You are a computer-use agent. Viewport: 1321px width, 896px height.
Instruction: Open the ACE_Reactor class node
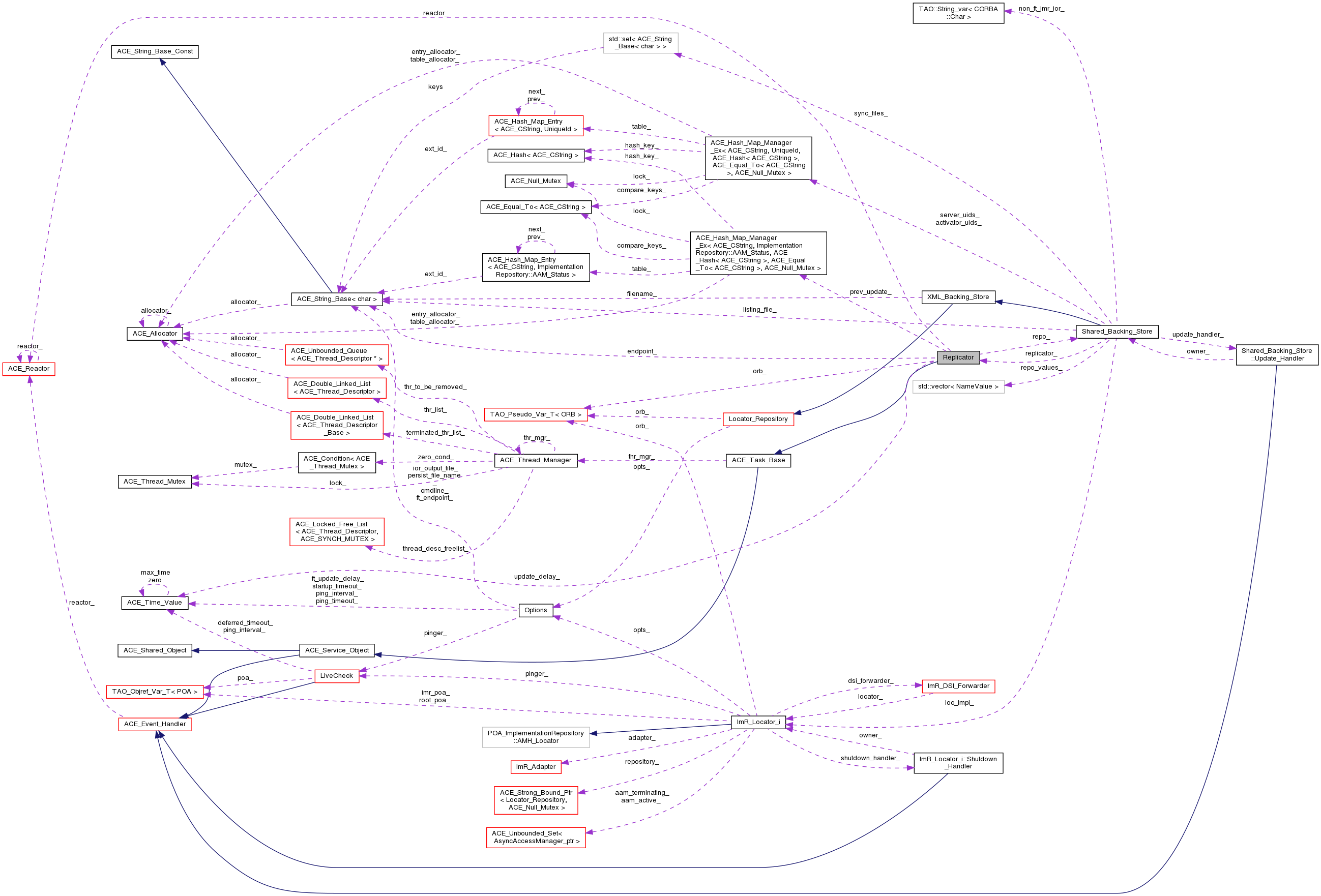[28, 369]
